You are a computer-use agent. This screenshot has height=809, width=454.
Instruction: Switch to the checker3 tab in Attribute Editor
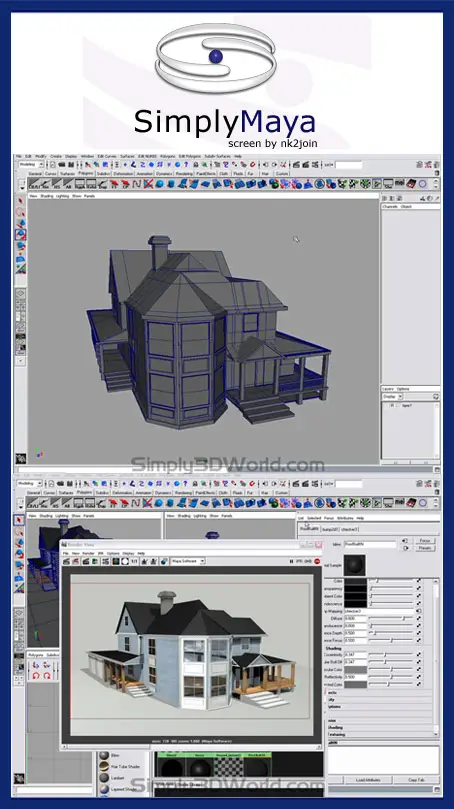[349, 529]
